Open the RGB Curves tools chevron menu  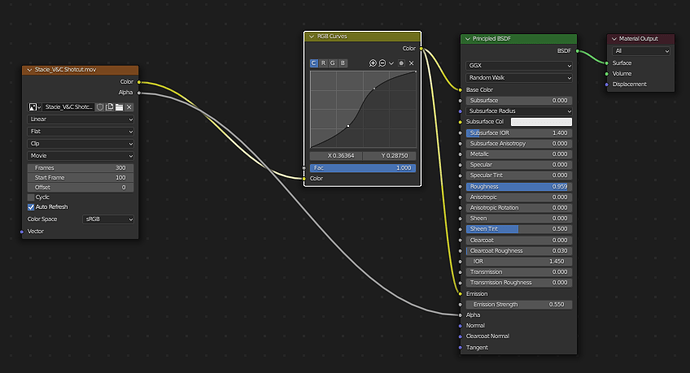coord(391,63)
